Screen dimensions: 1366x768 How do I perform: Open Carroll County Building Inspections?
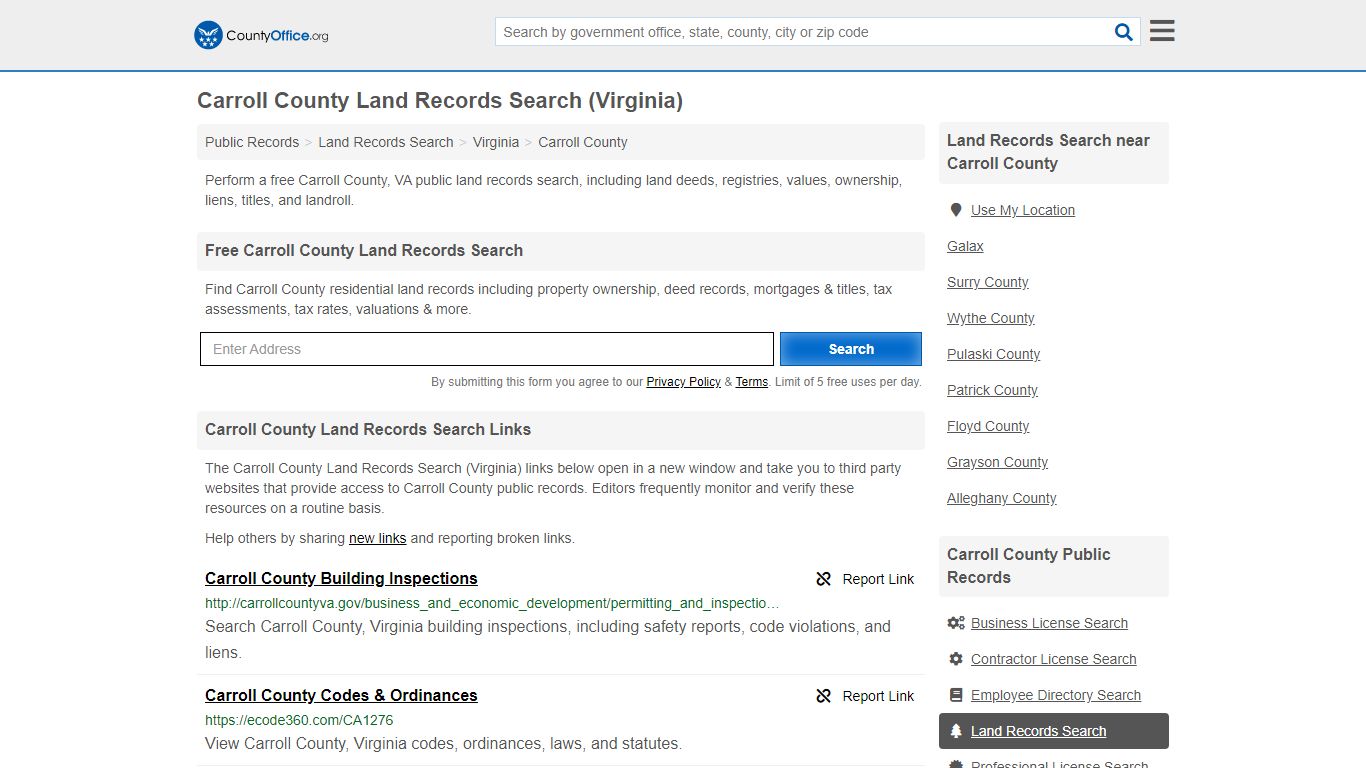(341, 578)
